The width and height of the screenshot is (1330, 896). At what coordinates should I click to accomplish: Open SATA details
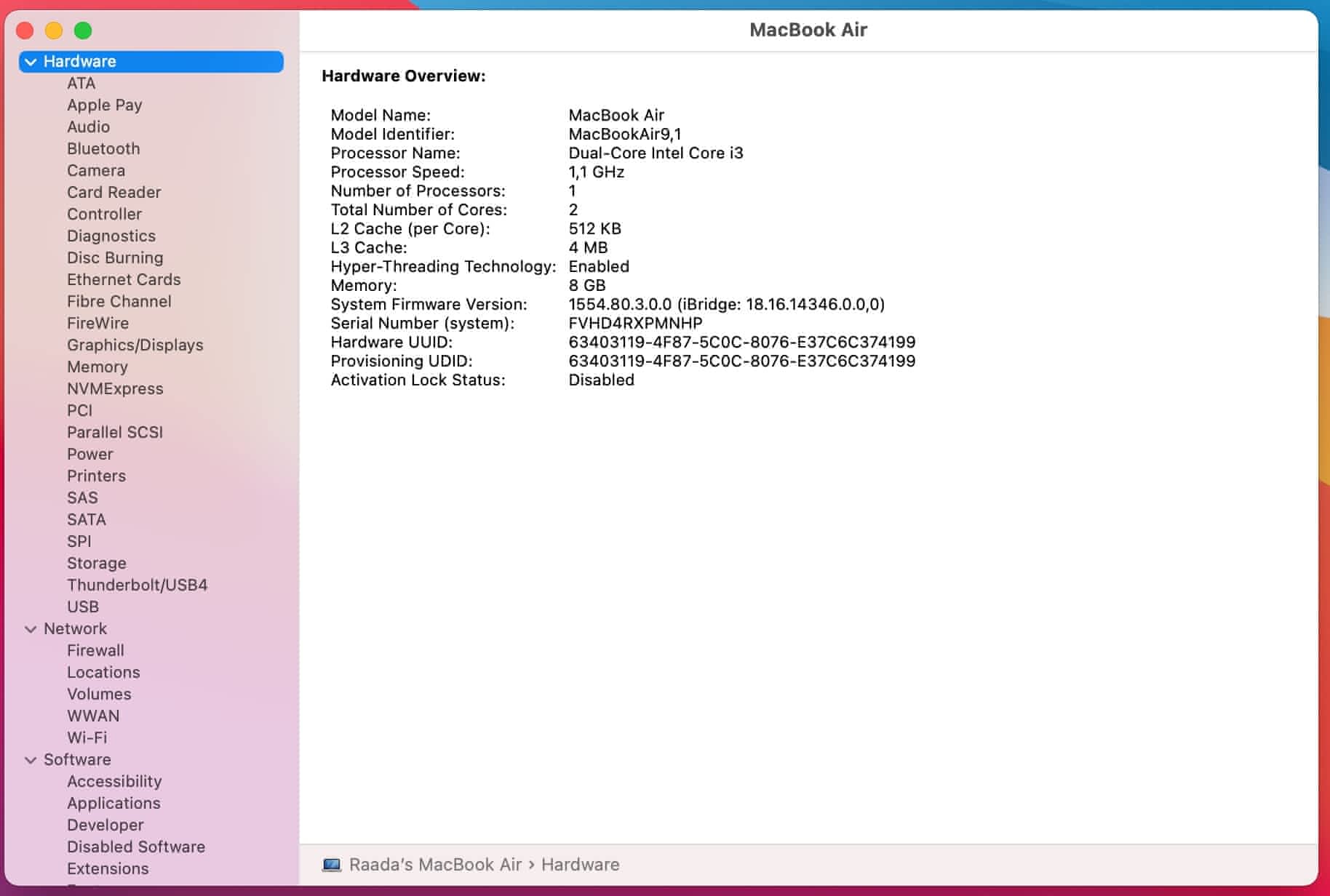87,520
